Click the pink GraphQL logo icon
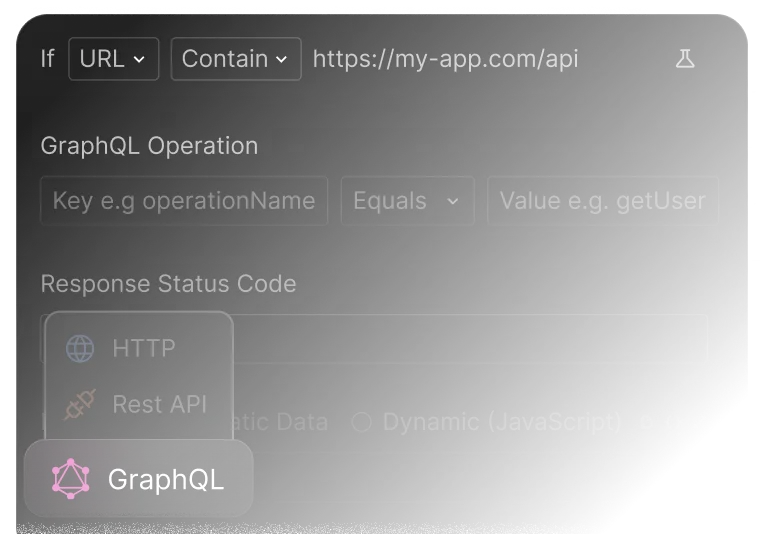This screenshot has height=534, width=764. (71, 478)
